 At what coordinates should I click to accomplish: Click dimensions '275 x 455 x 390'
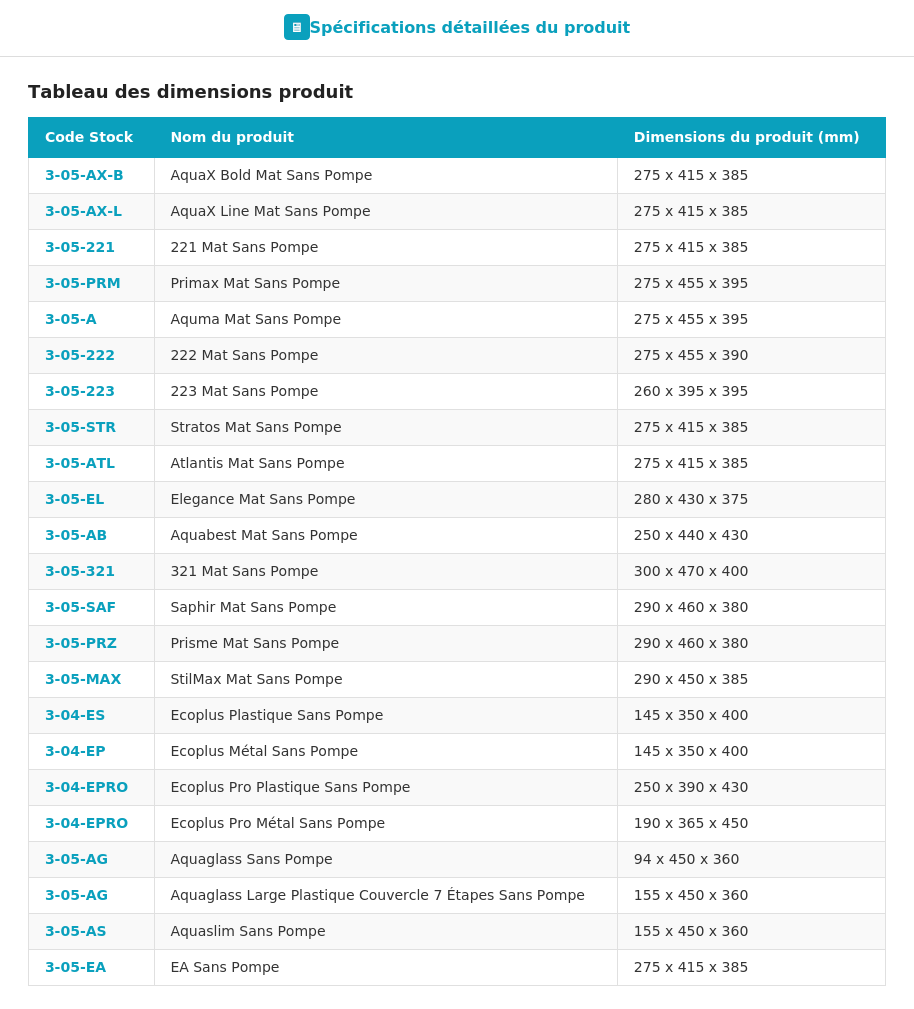(691, 355)
